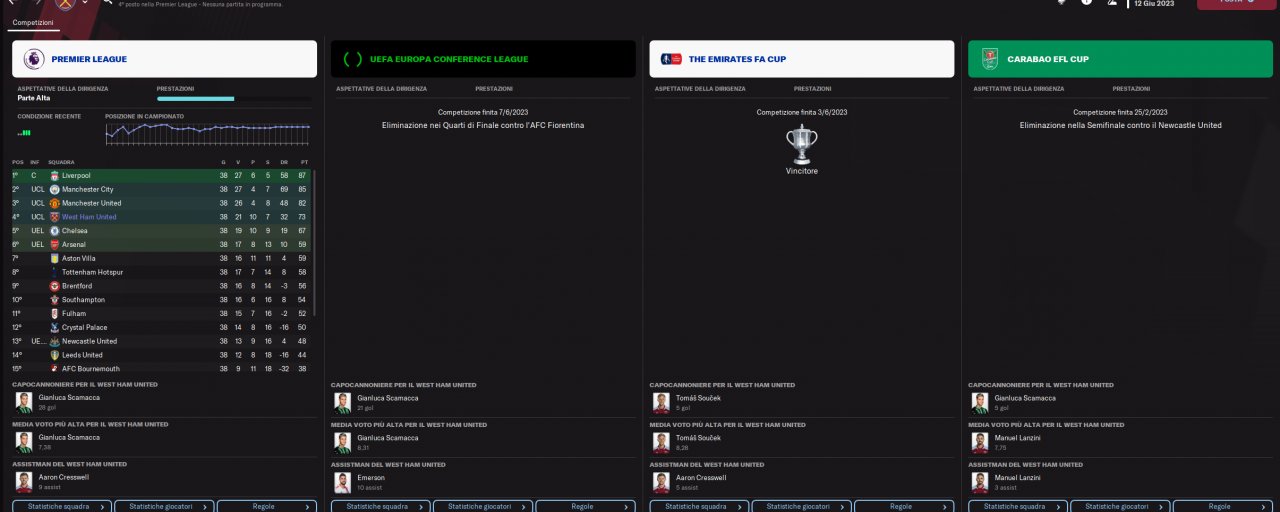Click Aaron Cresswell portrait under Premier League assists
Screen dimensions: 1280x512
(23, 482)
